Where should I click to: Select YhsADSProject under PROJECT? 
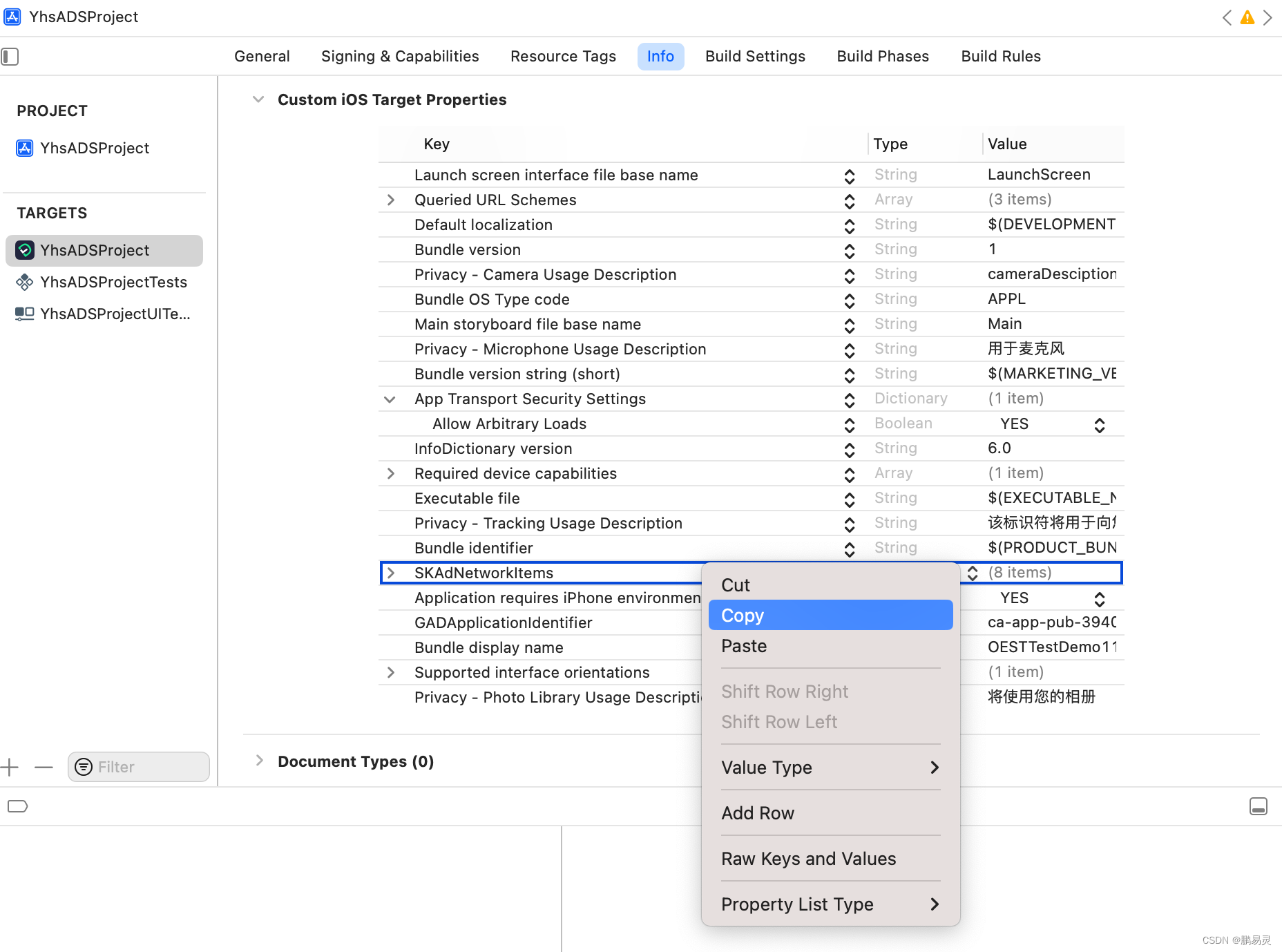tap(83, 148)
